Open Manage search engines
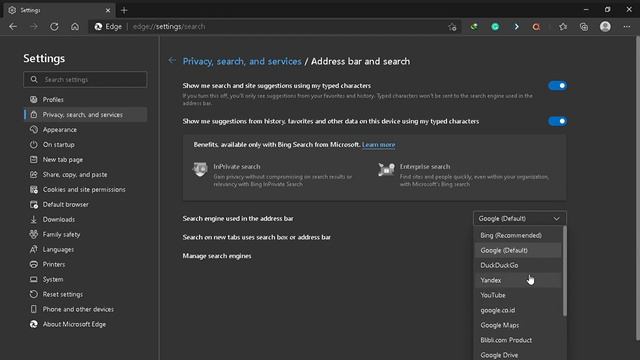 click(x=217, y=256)
